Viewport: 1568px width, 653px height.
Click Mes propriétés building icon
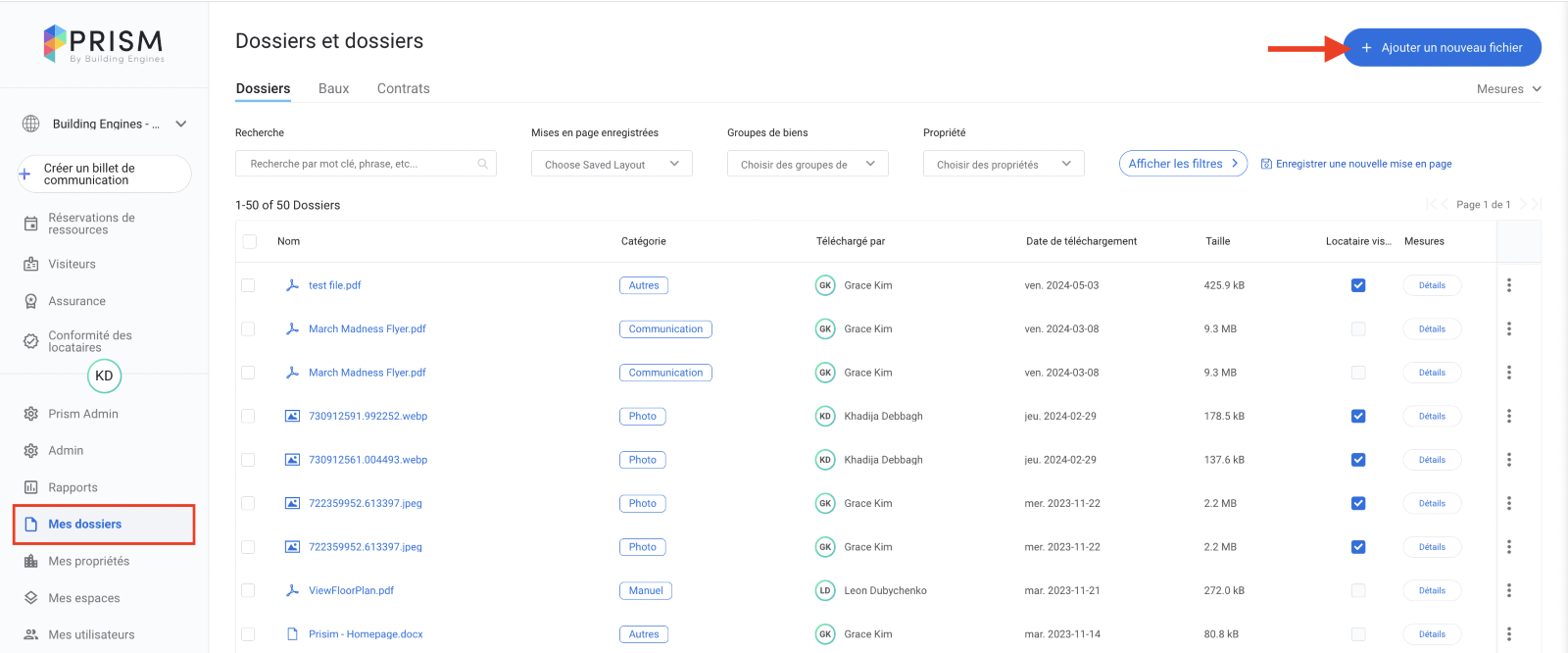point(31,562)
